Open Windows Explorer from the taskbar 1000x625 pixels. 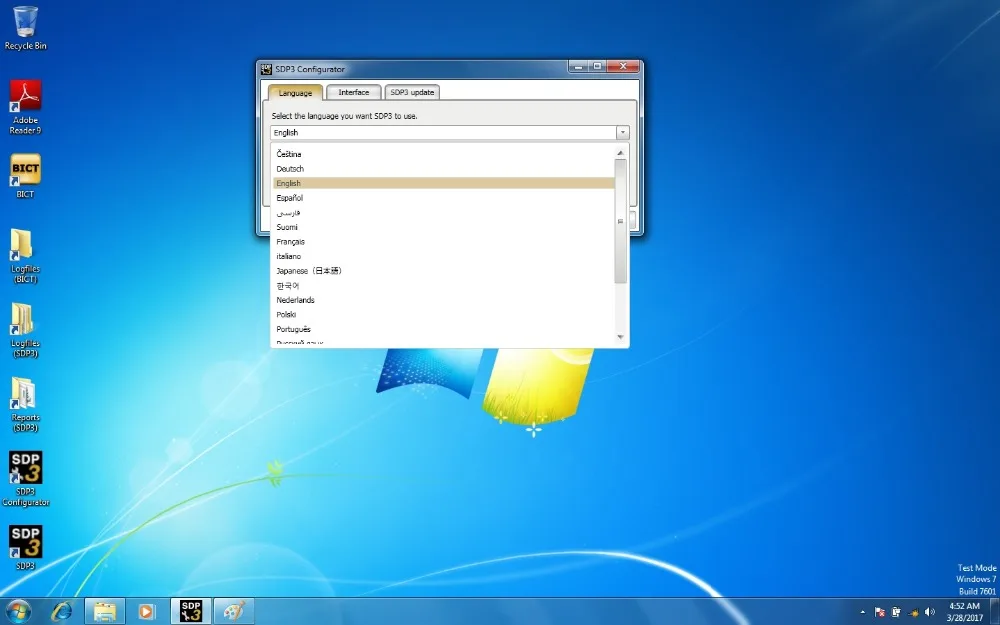(105, 612)
